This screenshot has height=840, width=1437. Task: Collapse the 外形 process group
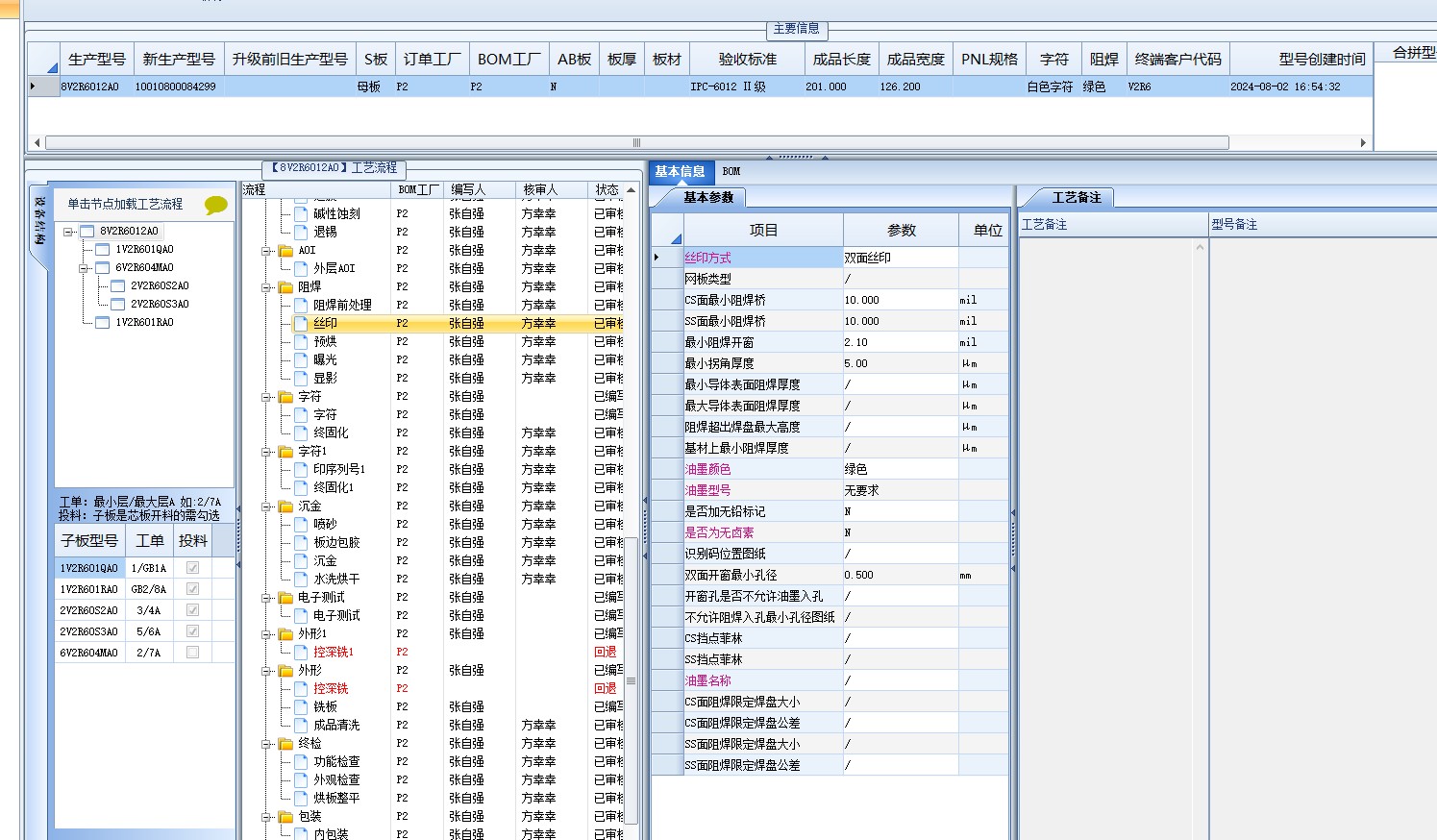(266, 671)
